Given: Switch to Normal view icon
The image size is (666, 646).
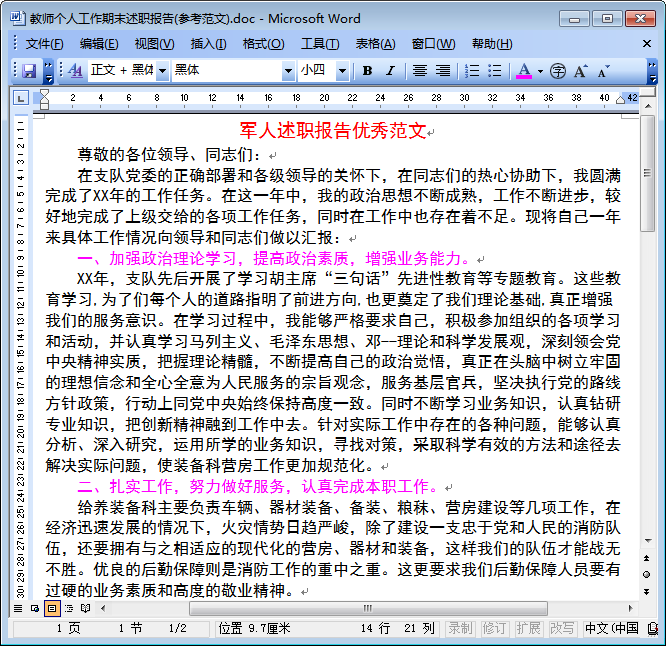Looking at the screenshot, I should click(x=18, y=609).
